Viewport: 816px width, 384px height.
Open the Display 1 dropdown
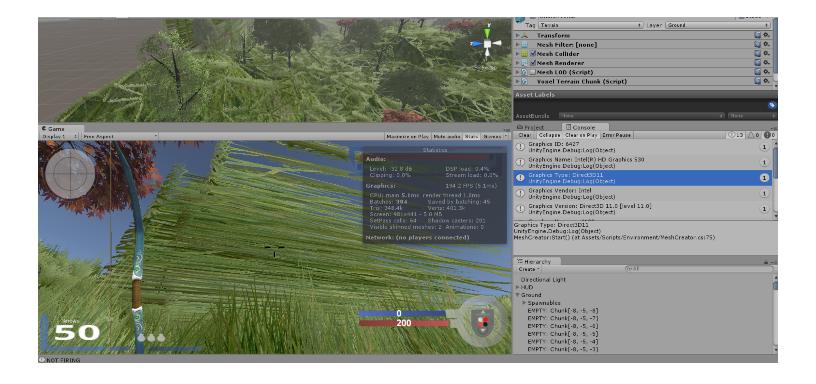(x=60, y=136)
